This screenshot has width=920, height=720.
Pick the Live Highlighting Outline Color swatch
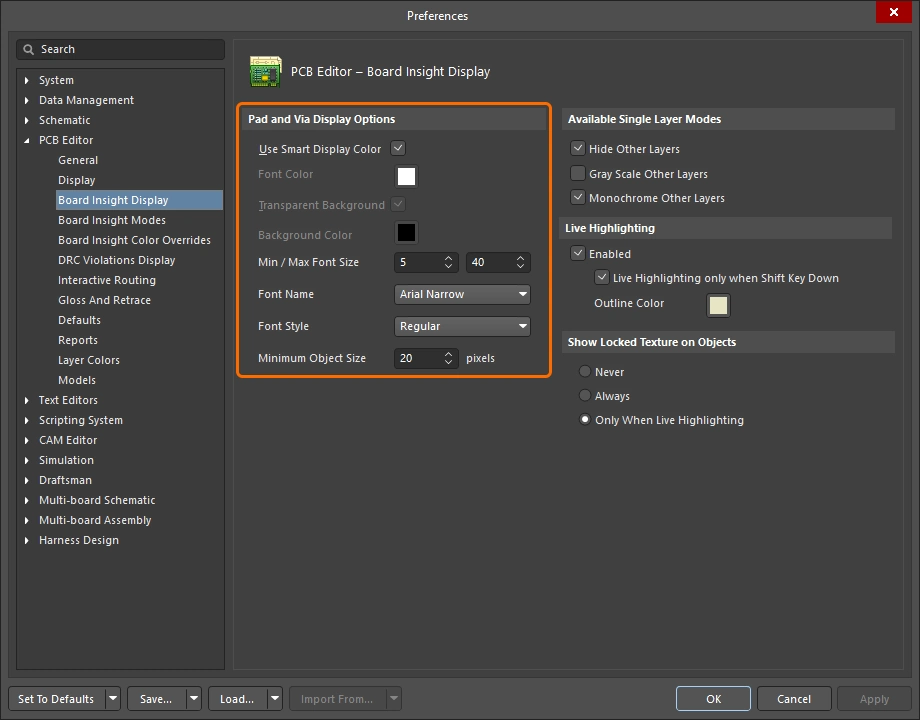click(718, 305)
